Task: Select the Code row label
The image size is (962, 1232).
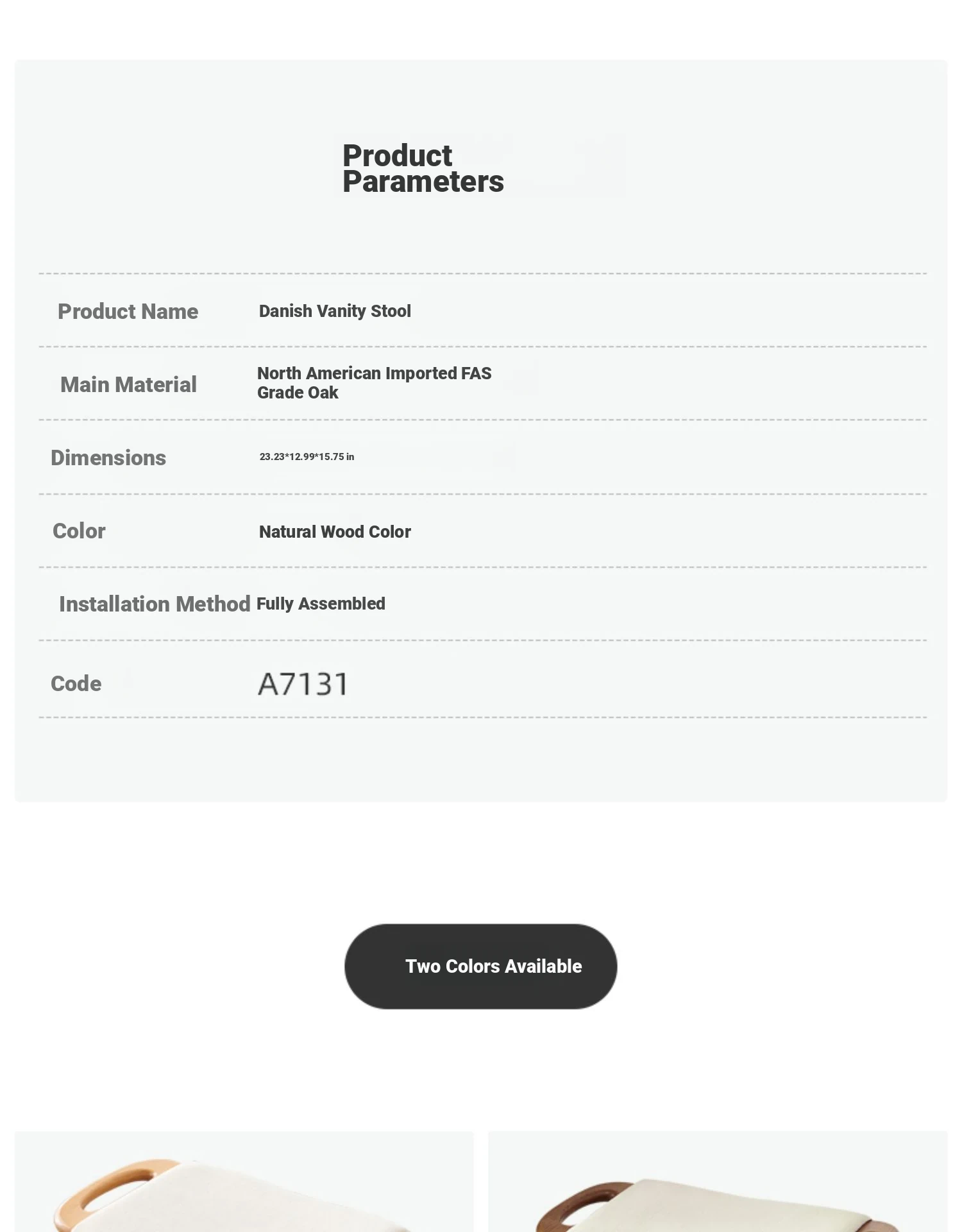Action: (x=76, y=684)
